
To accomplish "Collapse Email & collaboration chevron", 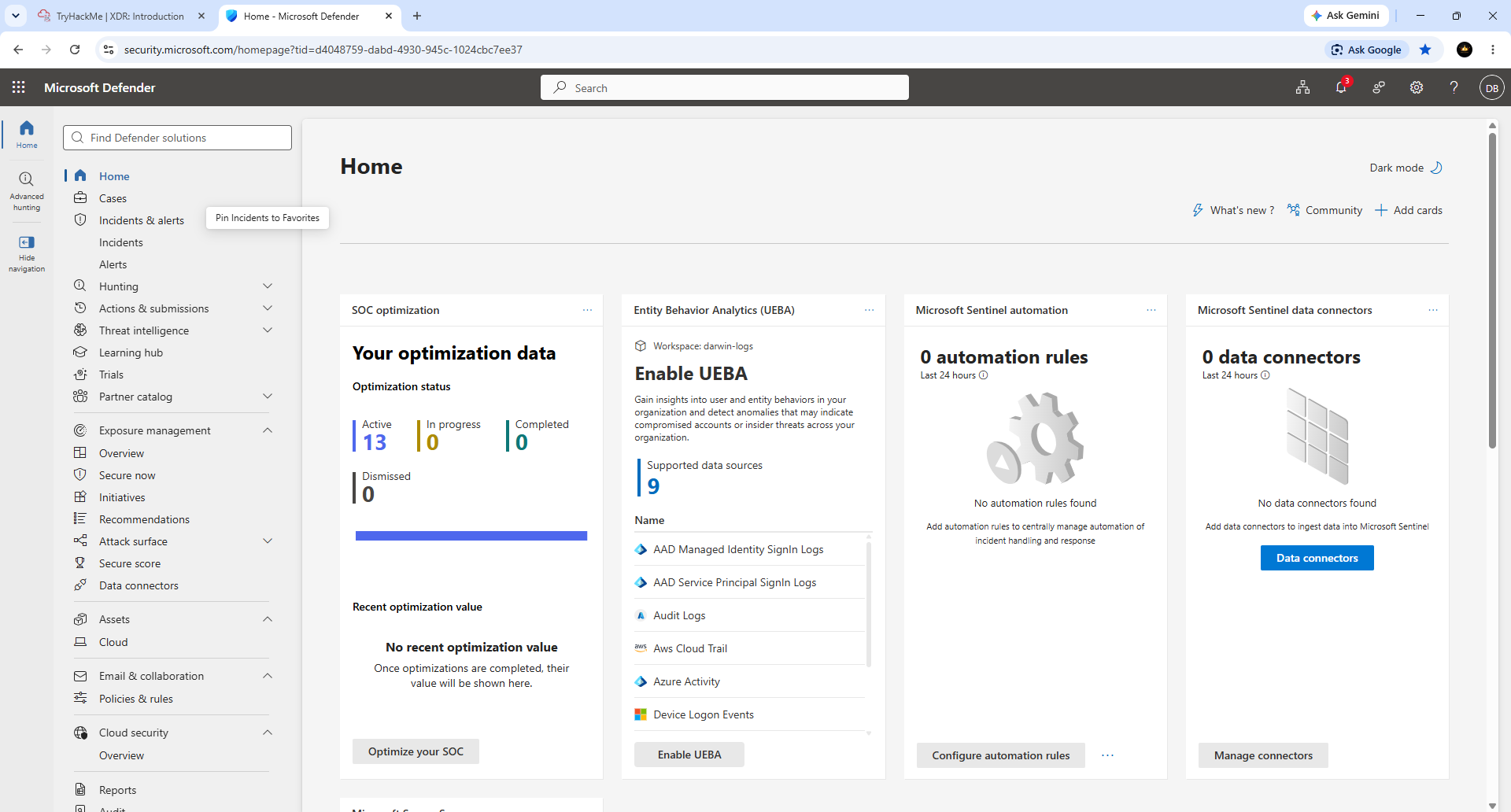I will pos(268,676).
